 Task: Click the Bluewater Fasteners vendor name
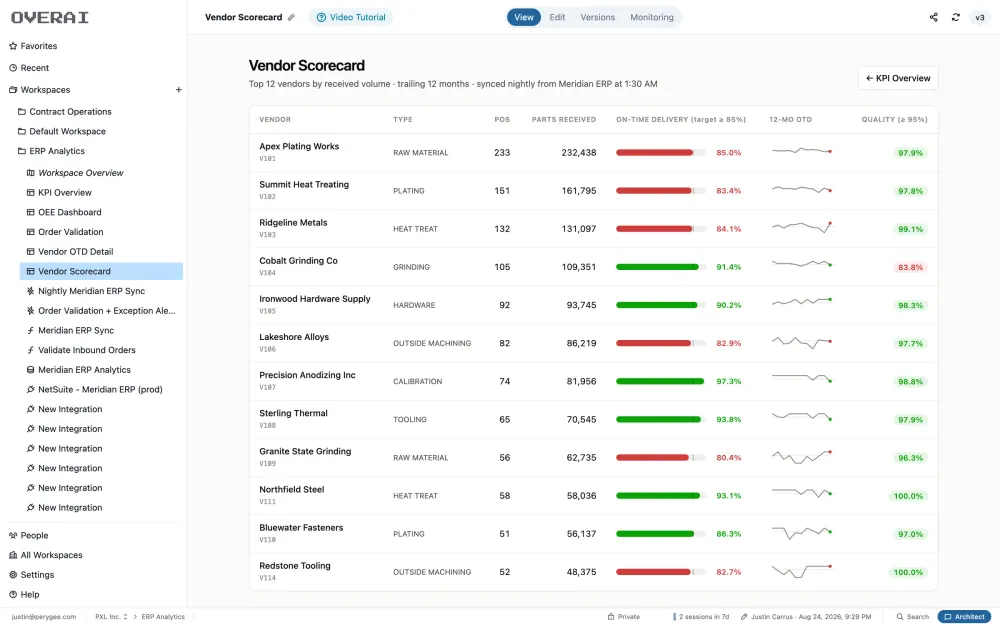[x=301, y=528]
